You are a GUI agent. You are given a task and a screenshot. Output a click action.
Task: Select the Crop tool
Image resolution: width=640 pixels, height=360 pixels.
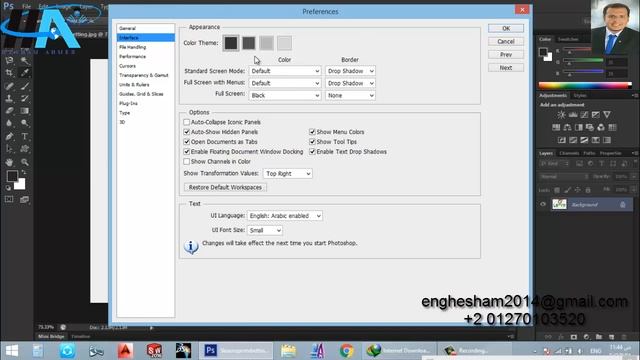9,73
